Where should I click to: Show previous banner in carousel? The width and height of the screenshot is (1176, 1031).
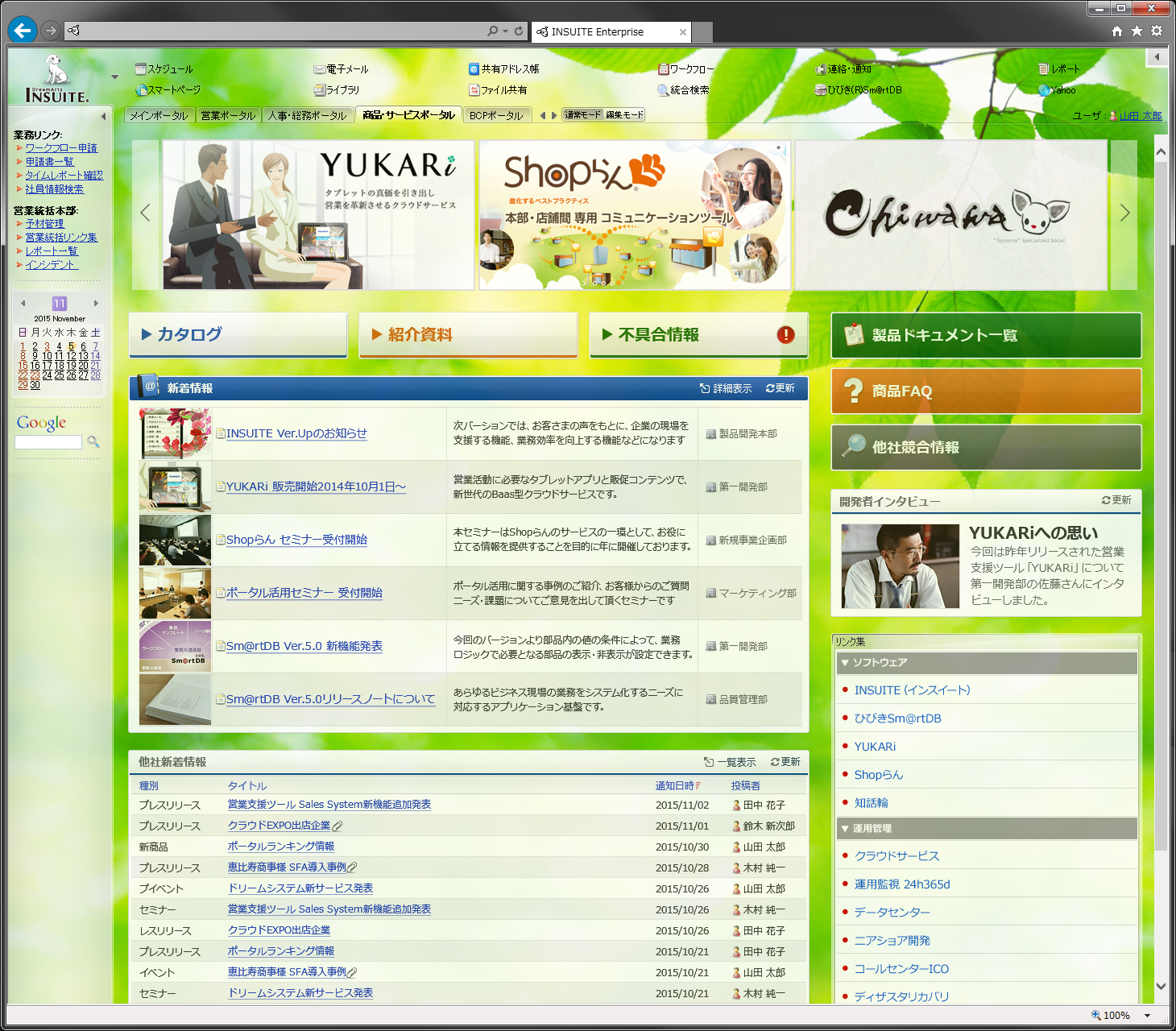click(x=145, y=213)
